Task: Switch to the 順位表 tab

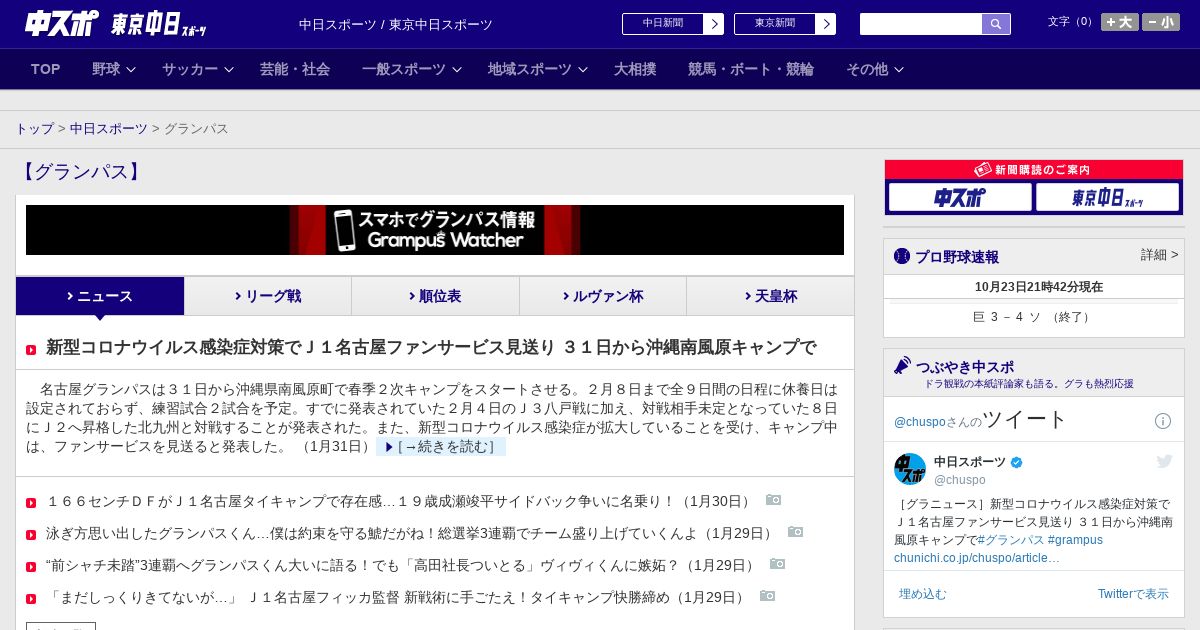Action: [x=435, y=296]
